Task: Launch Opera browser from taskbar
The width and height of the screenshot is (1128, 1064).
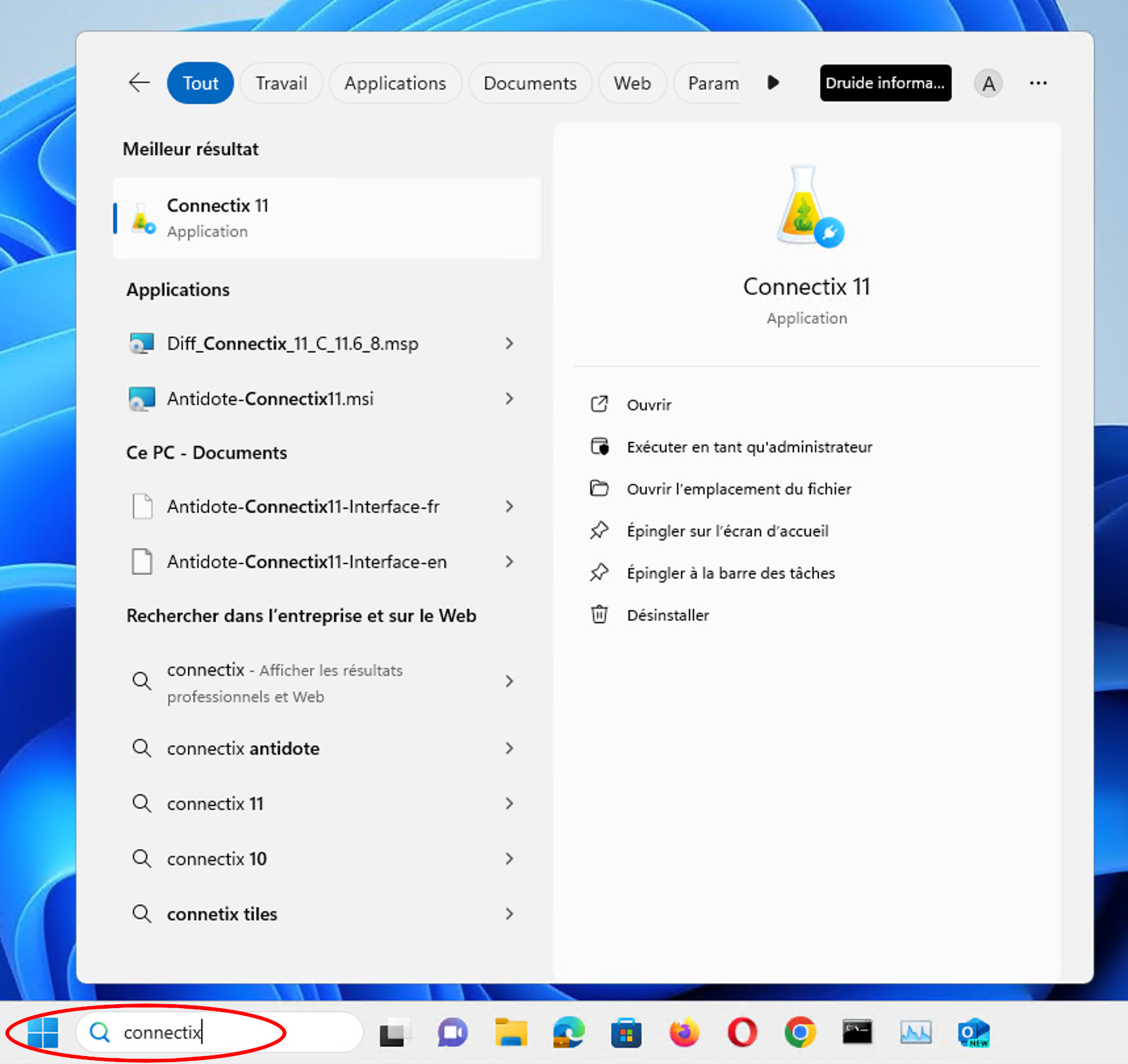Action: point(742,1032)
